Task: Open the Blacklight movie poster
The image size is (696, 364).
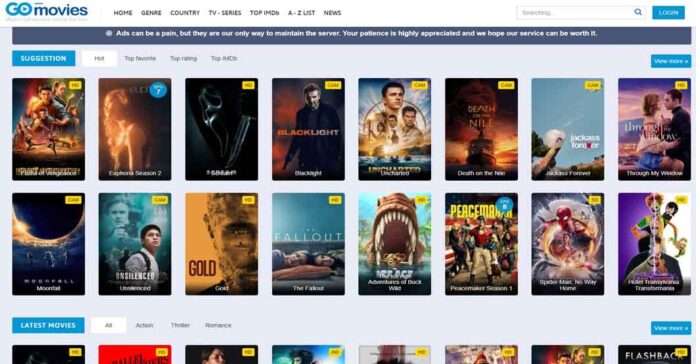Action: [308, 129]
